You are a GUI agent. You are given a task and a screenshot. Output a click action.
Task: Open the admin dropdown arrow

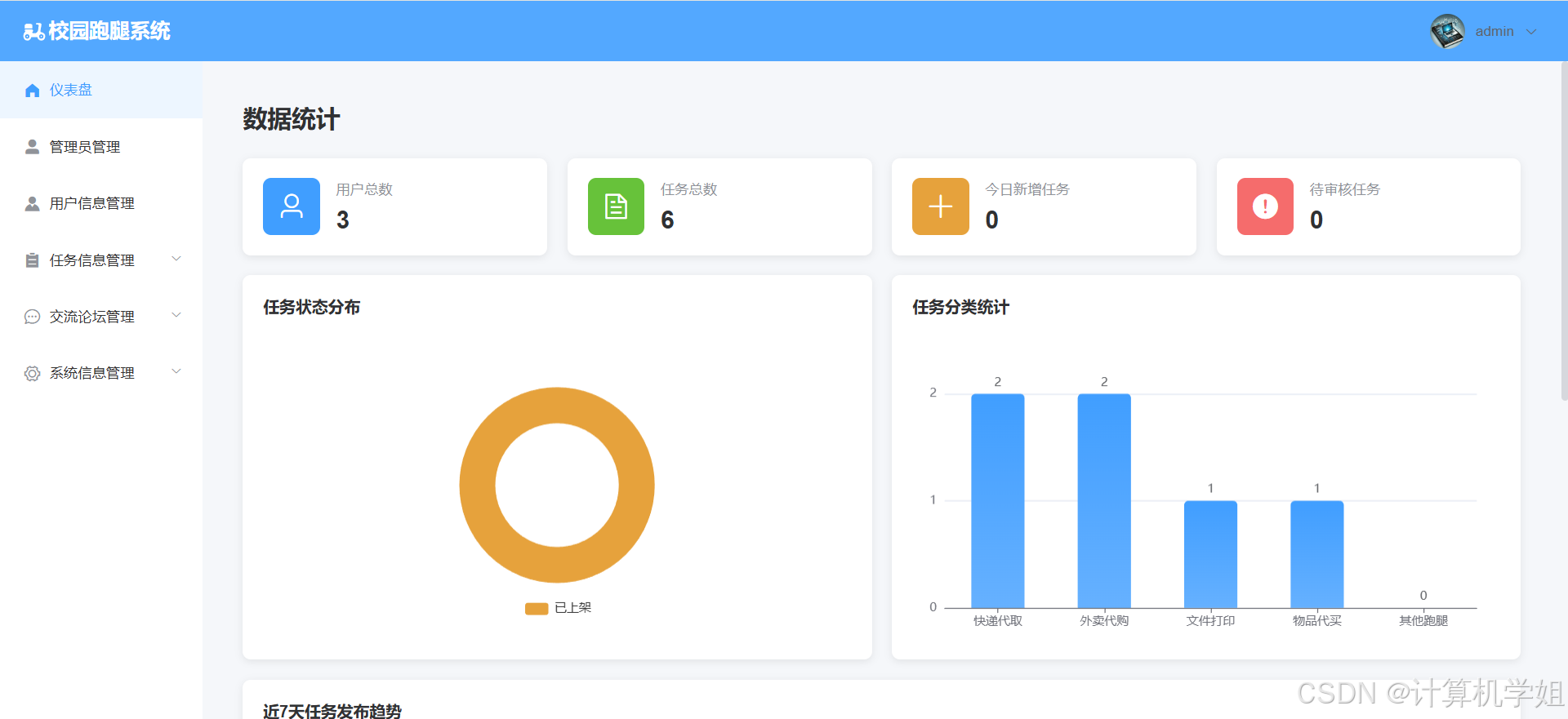click(1531, 32)
